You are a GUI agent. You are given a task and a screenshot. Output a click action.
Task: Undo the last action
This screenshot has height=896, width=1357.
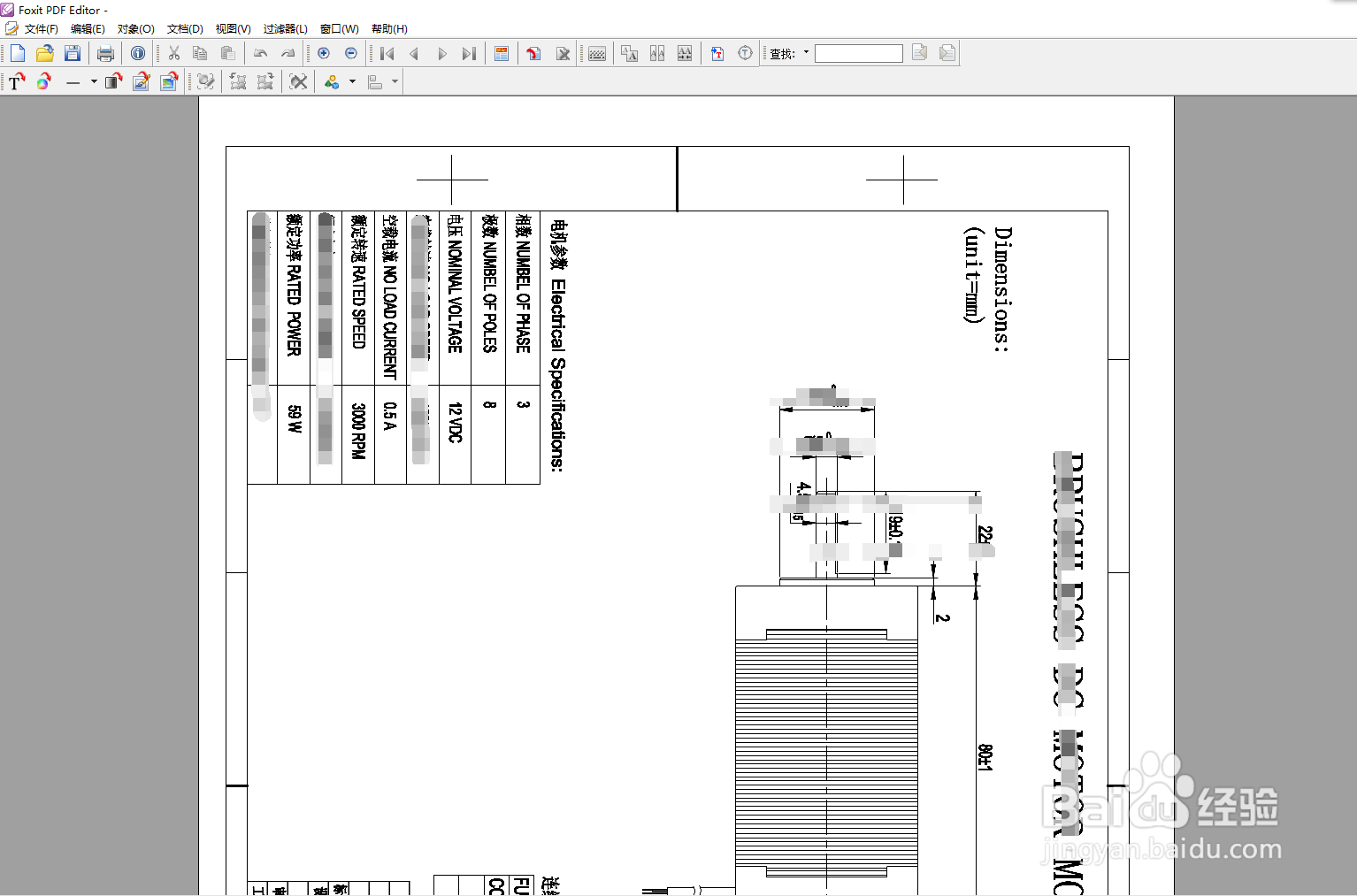tap(260, 53)
